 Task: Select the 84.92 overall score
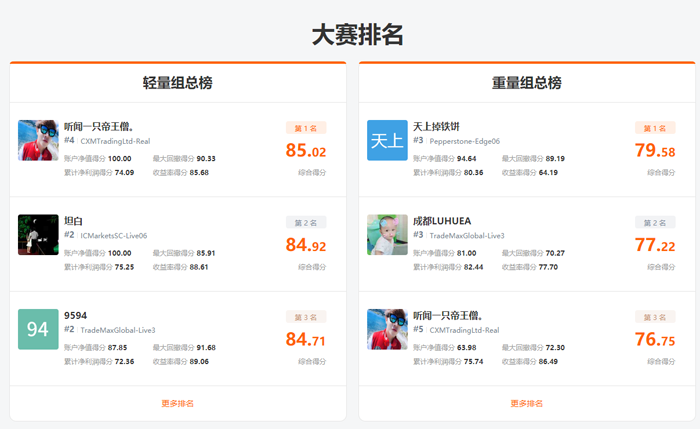click(306, 245)
